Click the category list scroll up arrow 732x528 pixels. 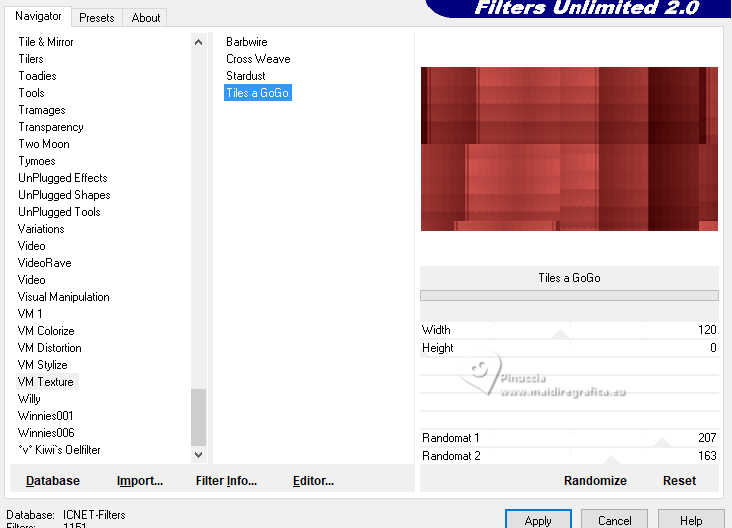coord(198,42)
